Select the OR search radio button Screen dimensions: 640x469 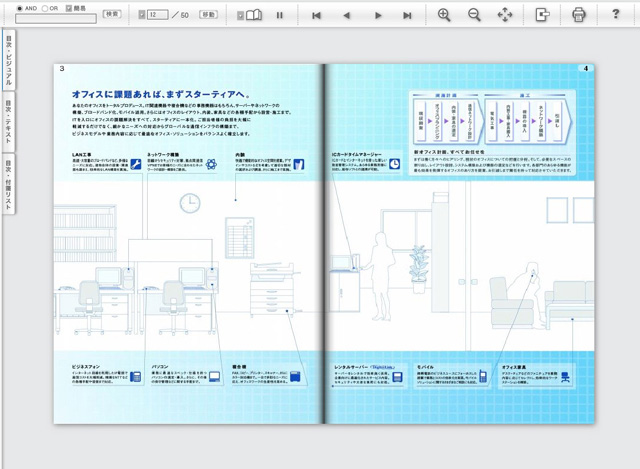point(45,8)
